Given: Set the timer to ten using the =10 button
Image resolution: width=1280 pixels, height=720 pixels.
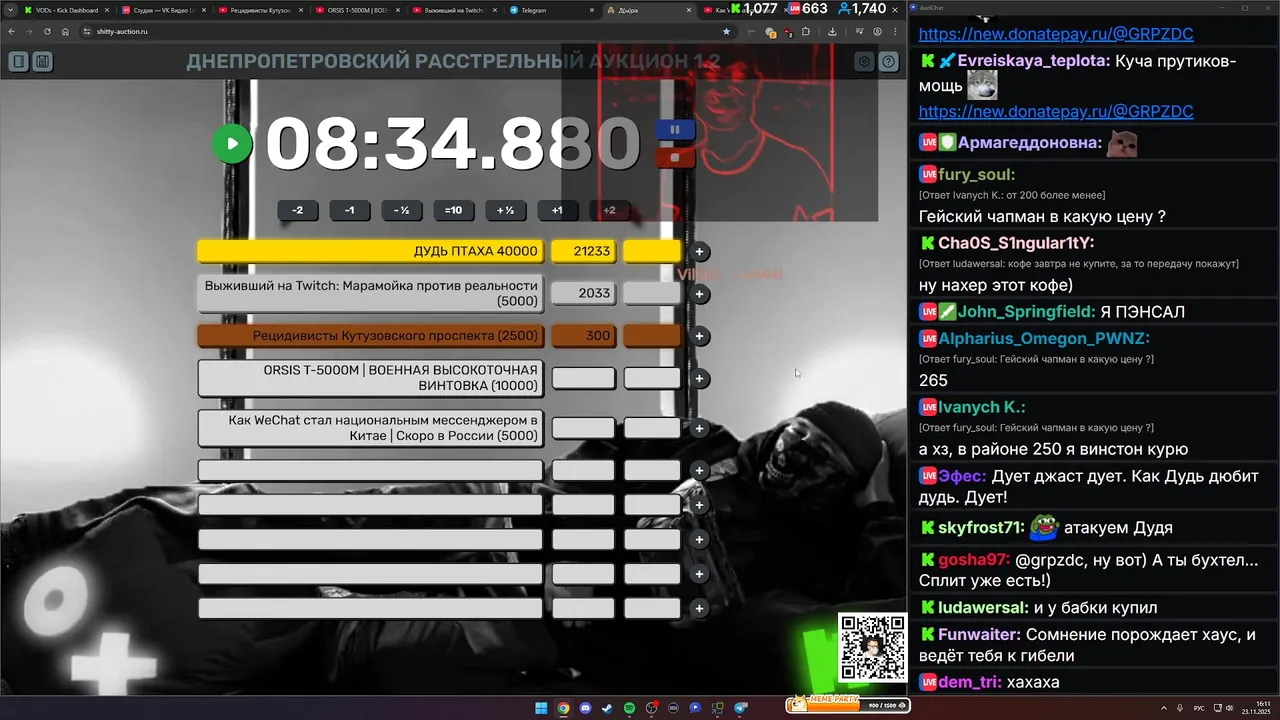Looking at the screenshot, I should (x=453, y=210).
